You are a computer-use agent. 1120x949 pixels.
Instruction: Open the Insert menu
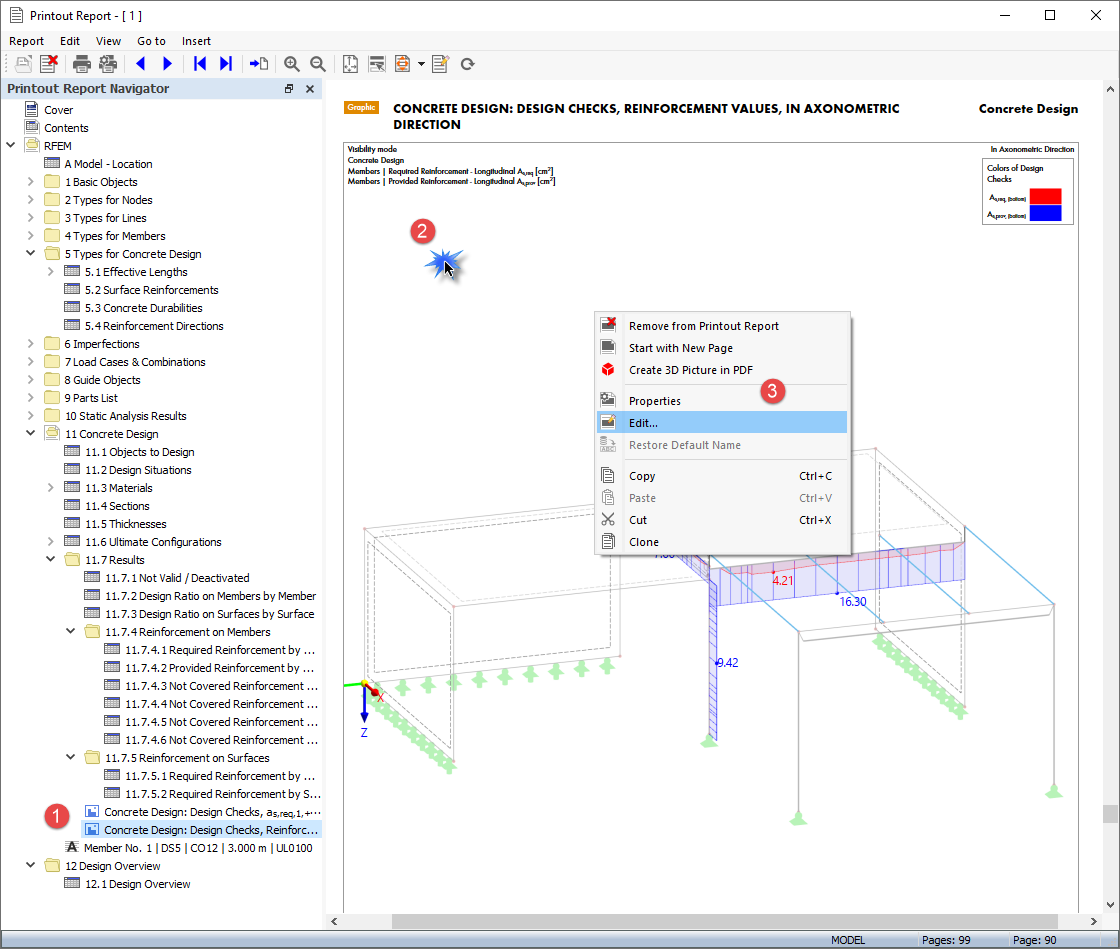point(196,41)
